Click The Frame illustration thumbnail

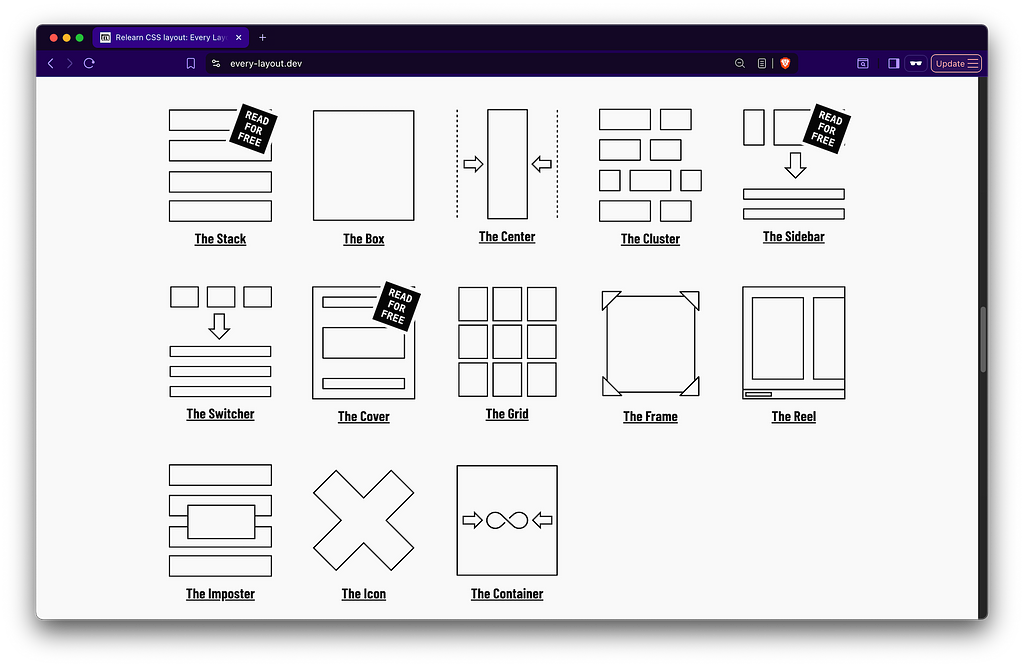click(650, 344)
